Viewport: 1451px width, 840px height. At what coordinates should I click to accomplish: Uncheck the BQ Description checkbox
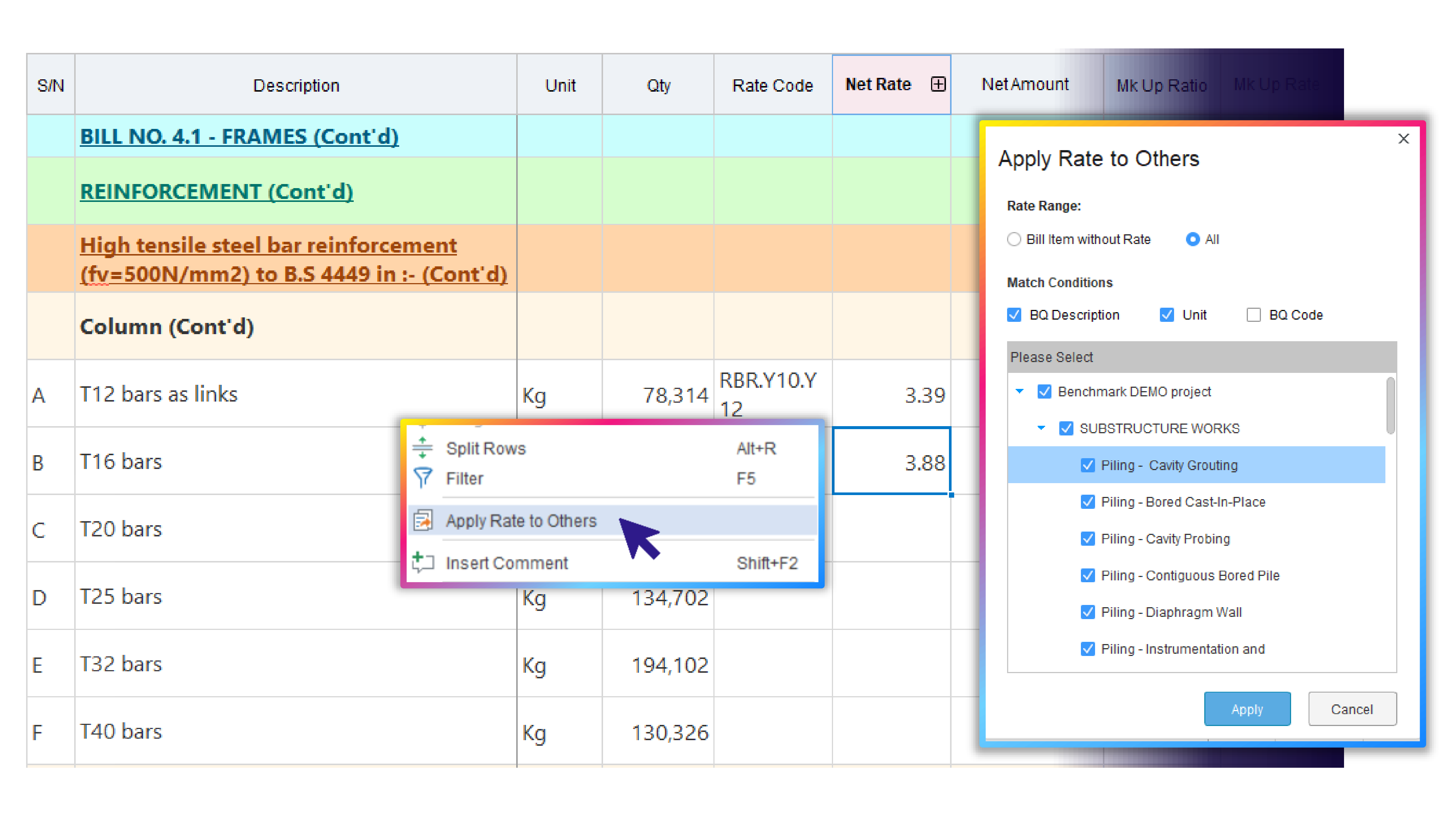pyautogui.click(x=1014, y=315)
